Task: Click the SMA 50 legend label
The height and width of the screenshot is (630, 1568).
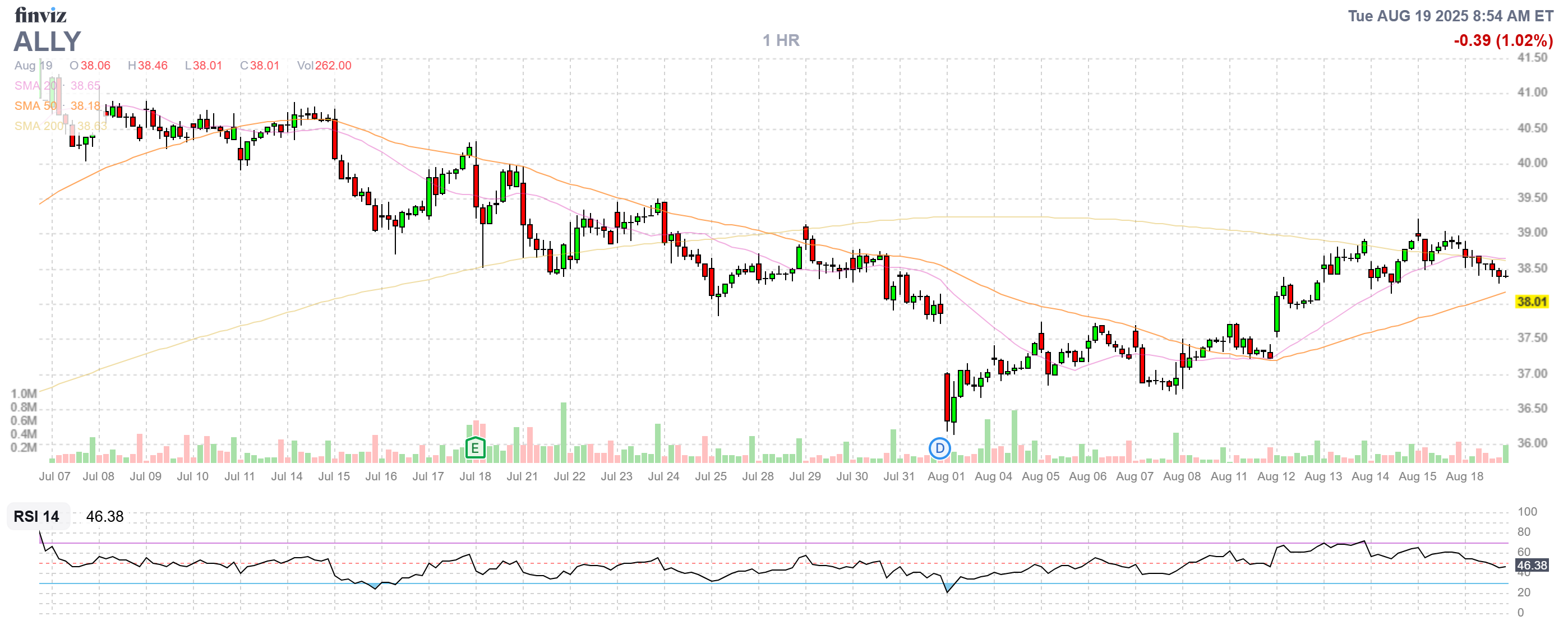Action: point(35,106)
